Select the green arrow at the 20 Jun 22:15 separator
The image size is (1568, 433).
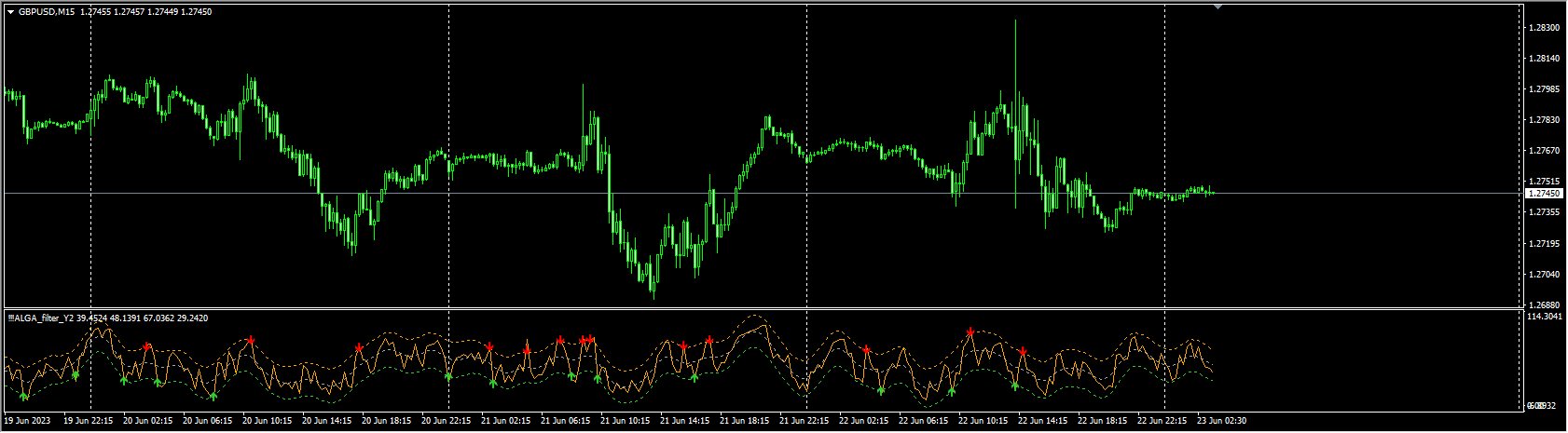click(448, 376)
